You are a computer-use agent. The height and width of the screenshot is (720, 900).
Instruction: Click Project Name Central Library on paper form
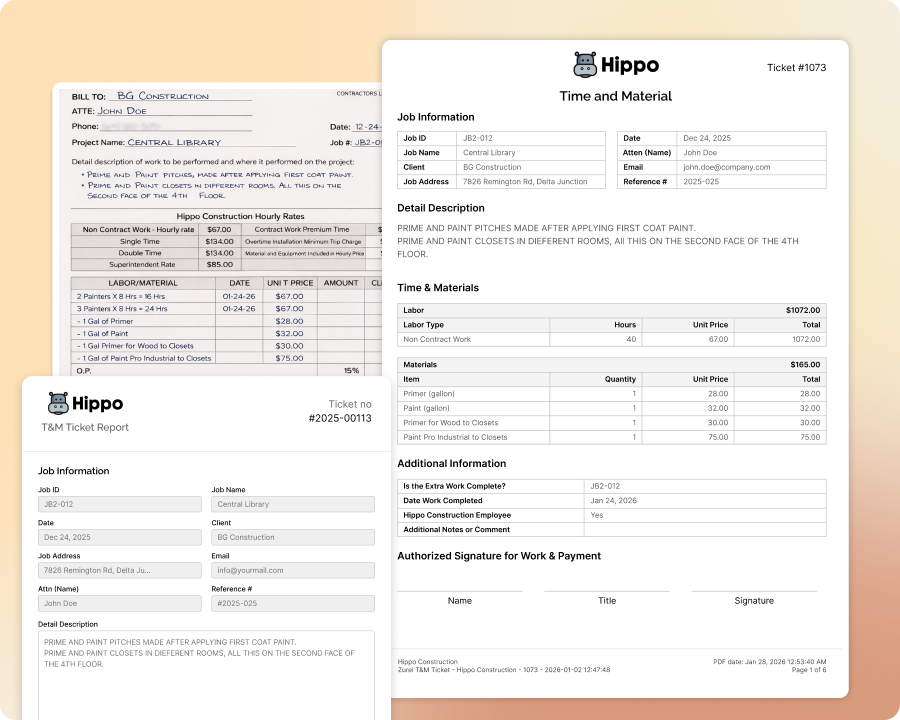[x=174, y=142]
